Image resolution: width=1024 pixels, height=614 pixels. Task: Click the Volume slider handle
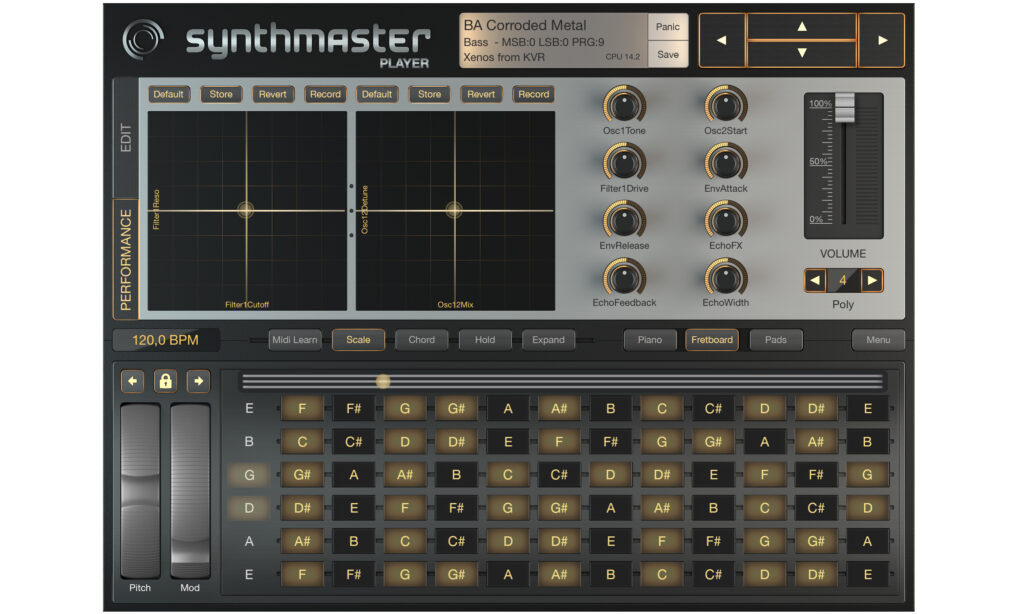845,106
